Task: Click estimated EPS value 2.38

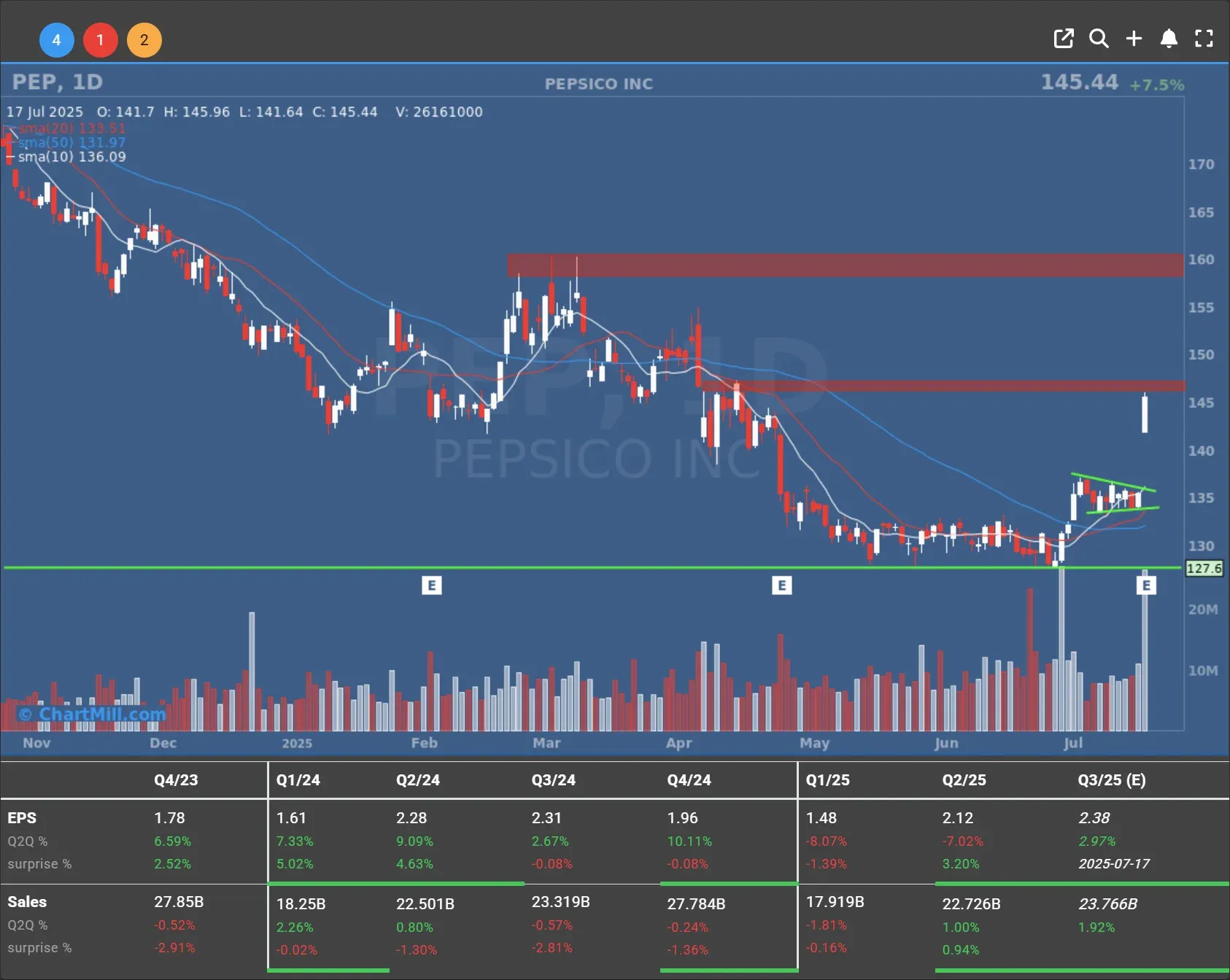Action: coord(1094,818)
